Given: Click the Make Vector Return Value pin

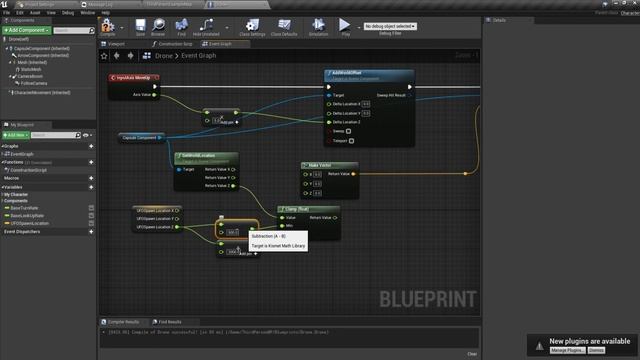Looking at the screenshot, I should [353, 174].
